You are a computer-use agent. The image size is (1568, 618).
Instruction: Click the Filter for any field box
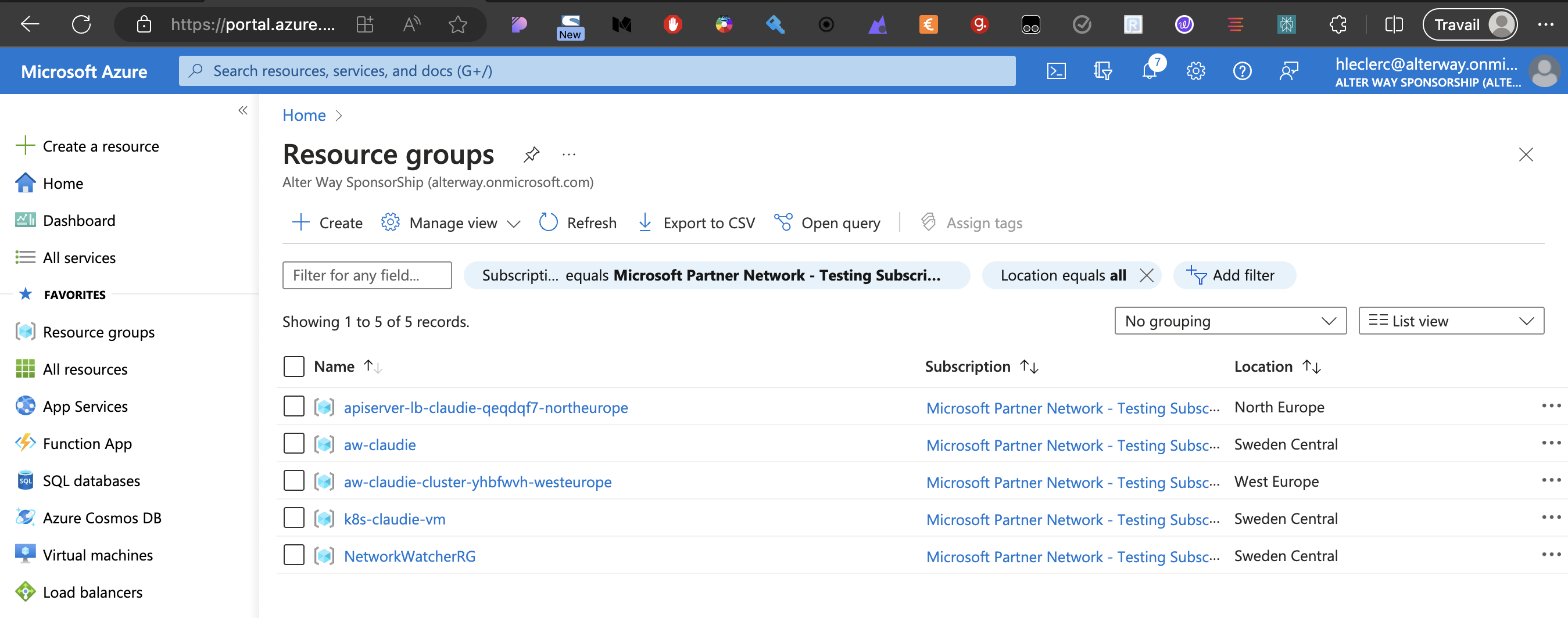tap(367, 275)
